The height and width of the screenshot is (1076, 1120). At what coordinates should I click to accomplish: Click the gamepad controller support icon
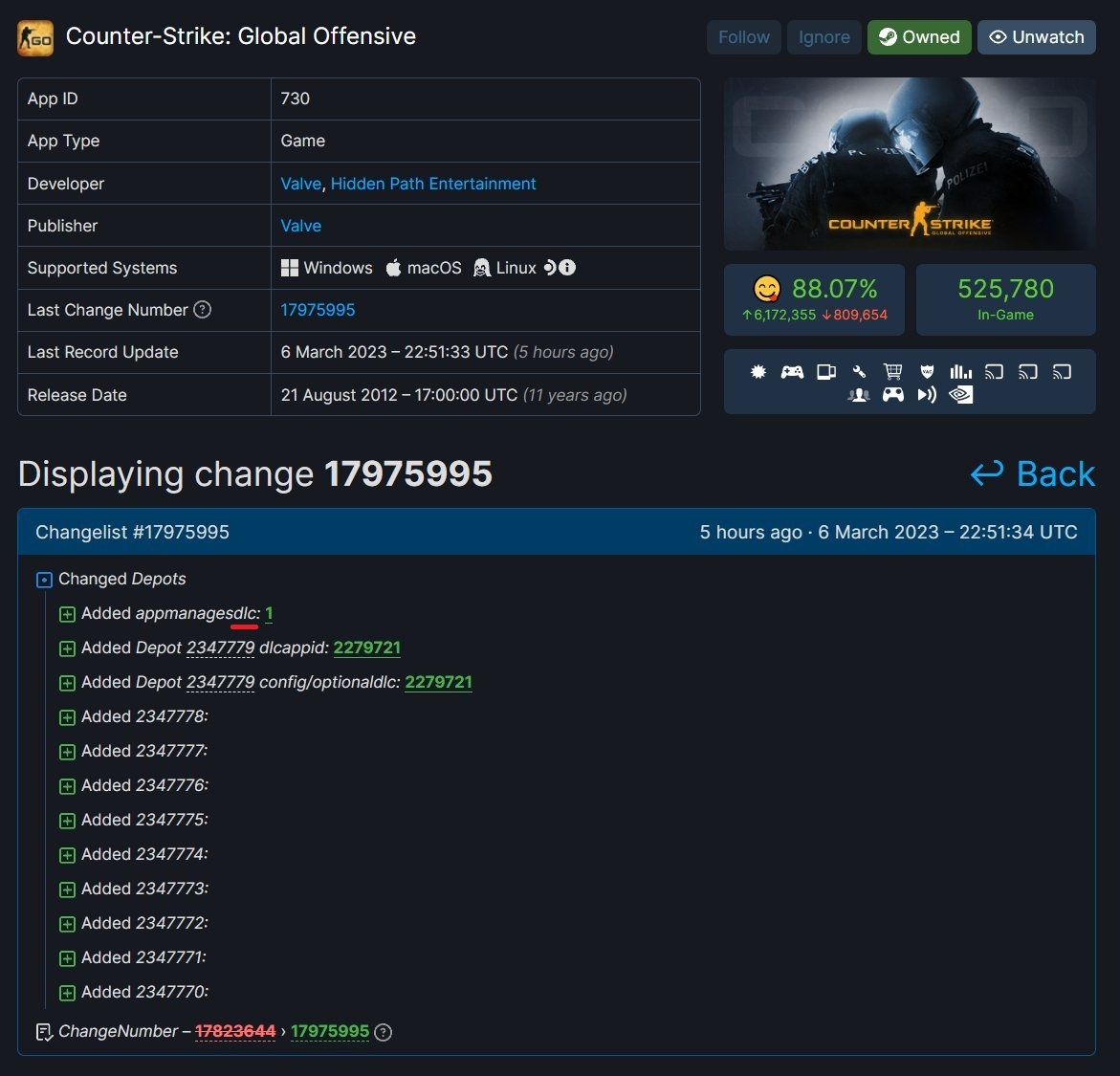pyautogui.click(x=792, y=371)
